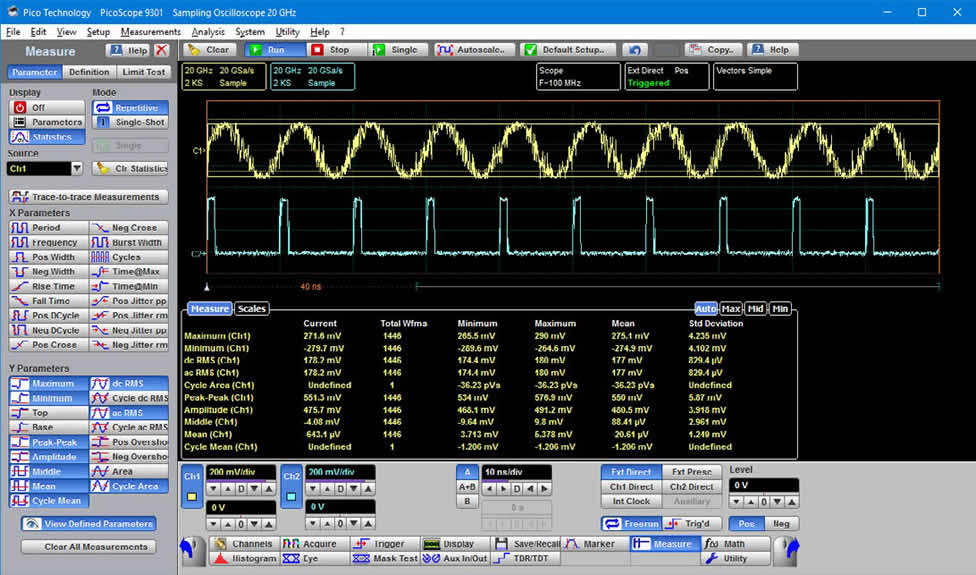Click View Defined Parameters

88,524
